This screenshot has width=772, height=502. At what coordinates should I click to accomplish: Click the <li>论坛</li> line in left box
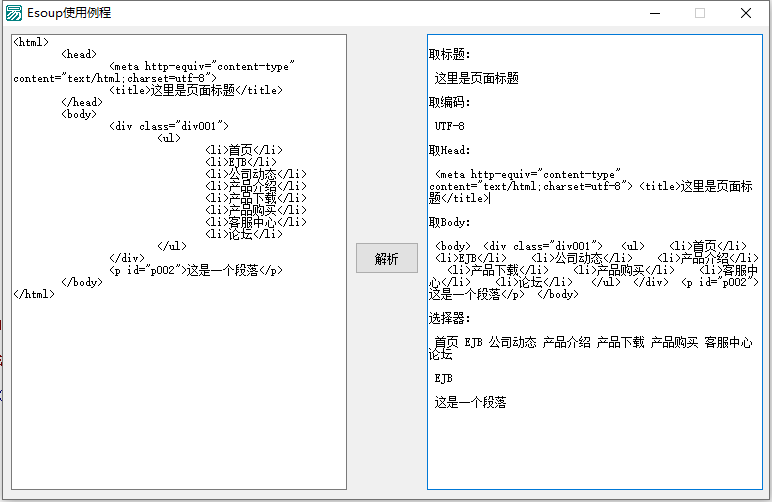(x=244, y=234)
